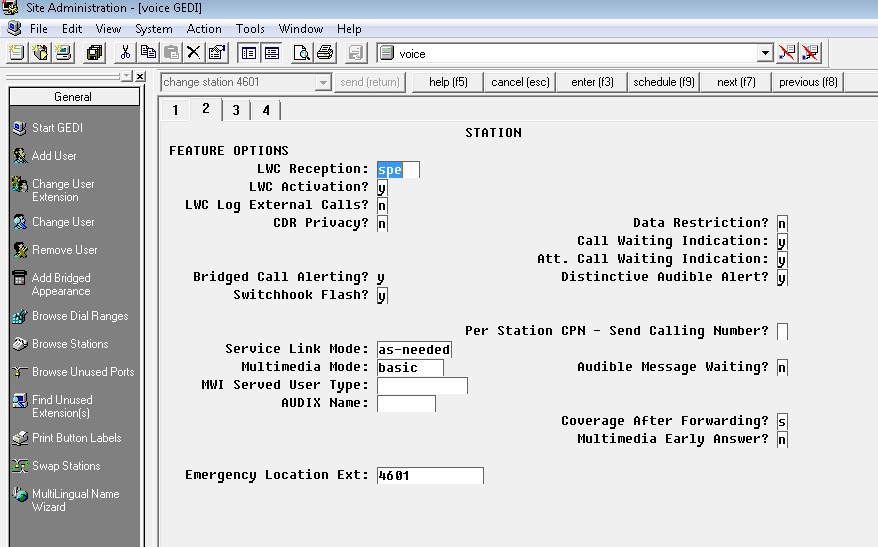
Task: Click the Browse Dial Ranges icon
Action: pyautogui.click(x=20, y=316)
